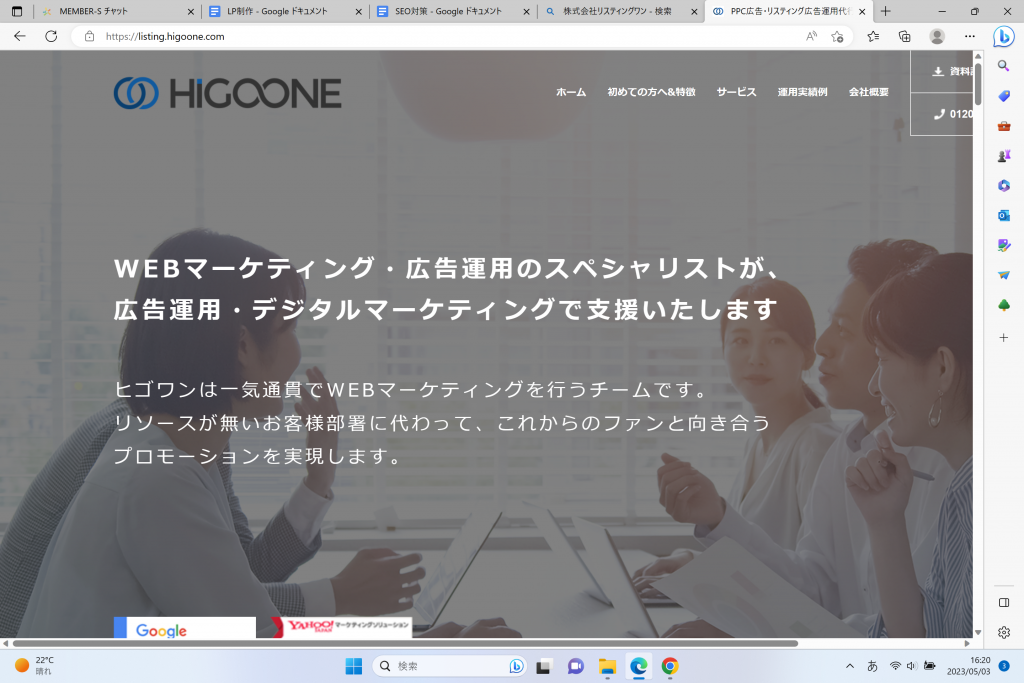Open the tab actions menu button
Viewport: 1024px width, 683px height.
[x=16, y=11]
